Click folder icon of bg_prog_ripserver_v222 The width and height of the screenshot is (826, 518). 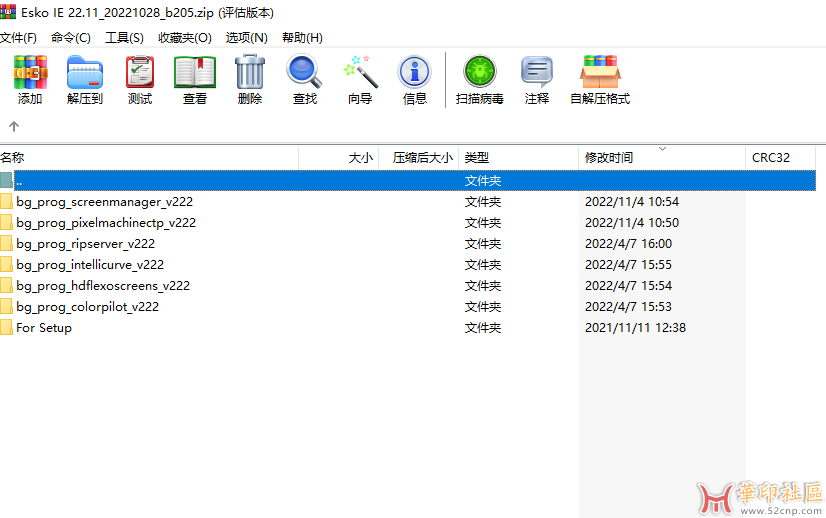6,243
